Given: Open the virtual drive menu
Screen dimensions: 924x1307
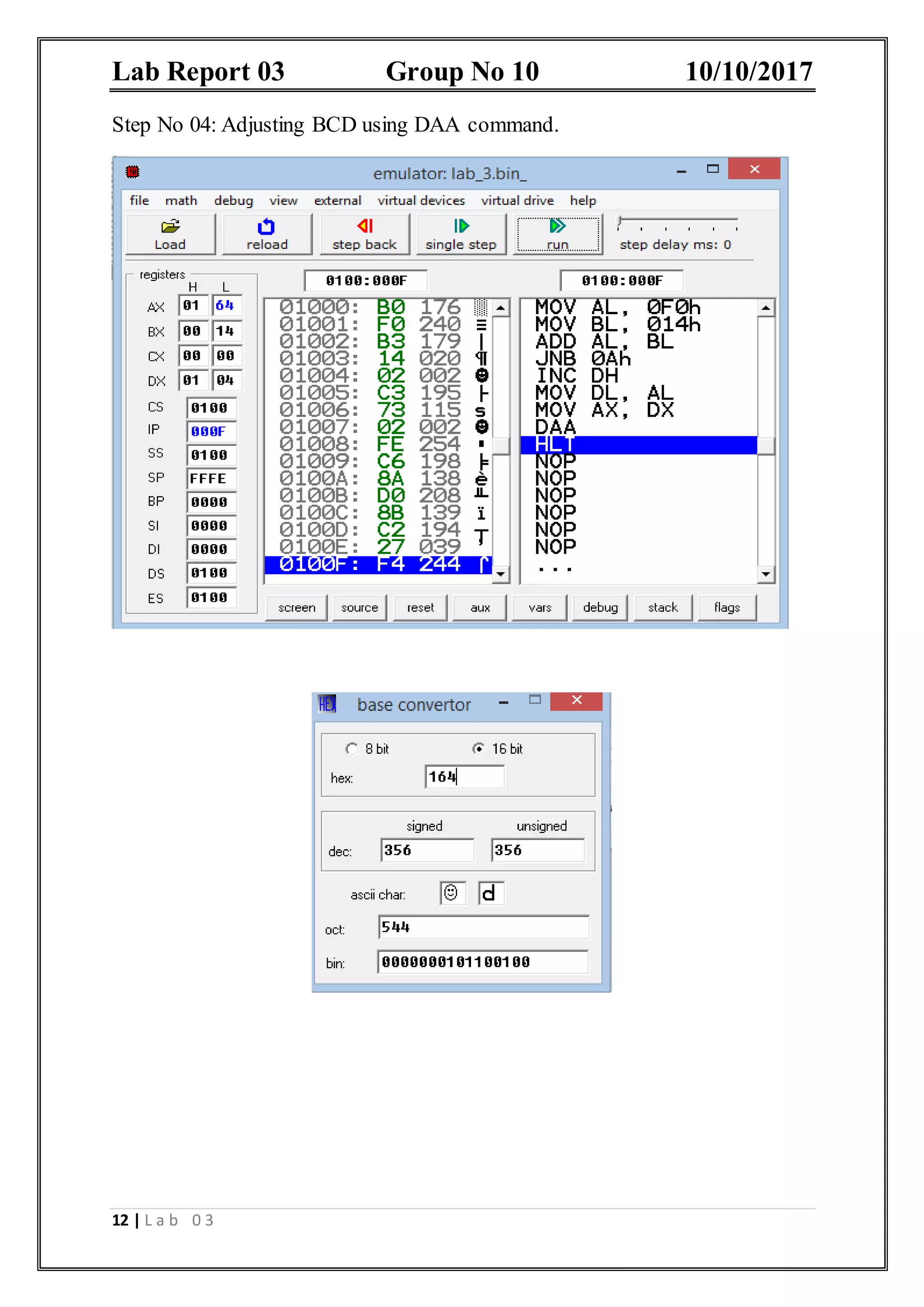Looking at the screenshot, I should [x=517, y=200].
